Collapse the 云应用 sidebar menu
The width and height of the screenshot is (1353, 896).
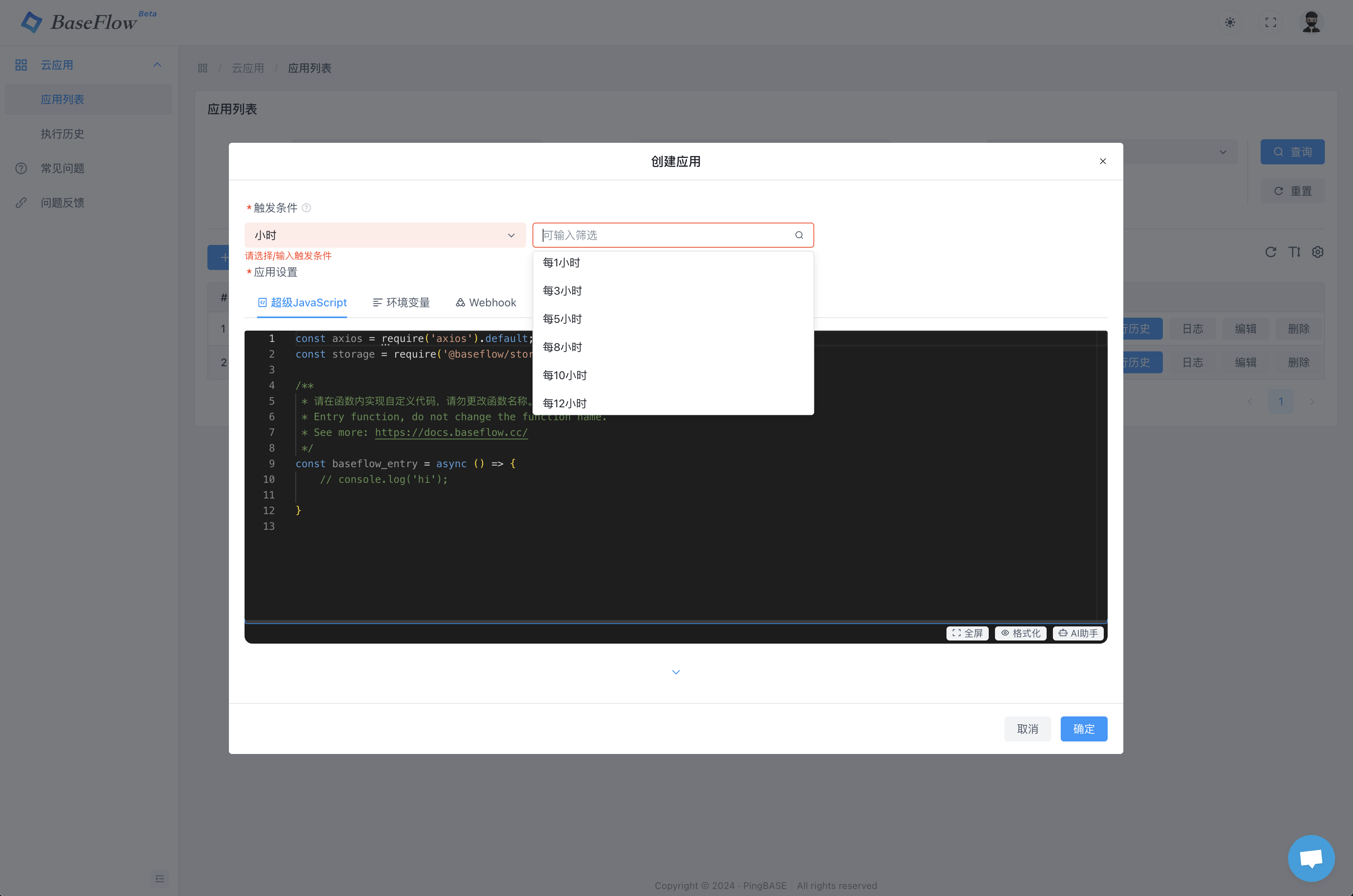[157, 65]
